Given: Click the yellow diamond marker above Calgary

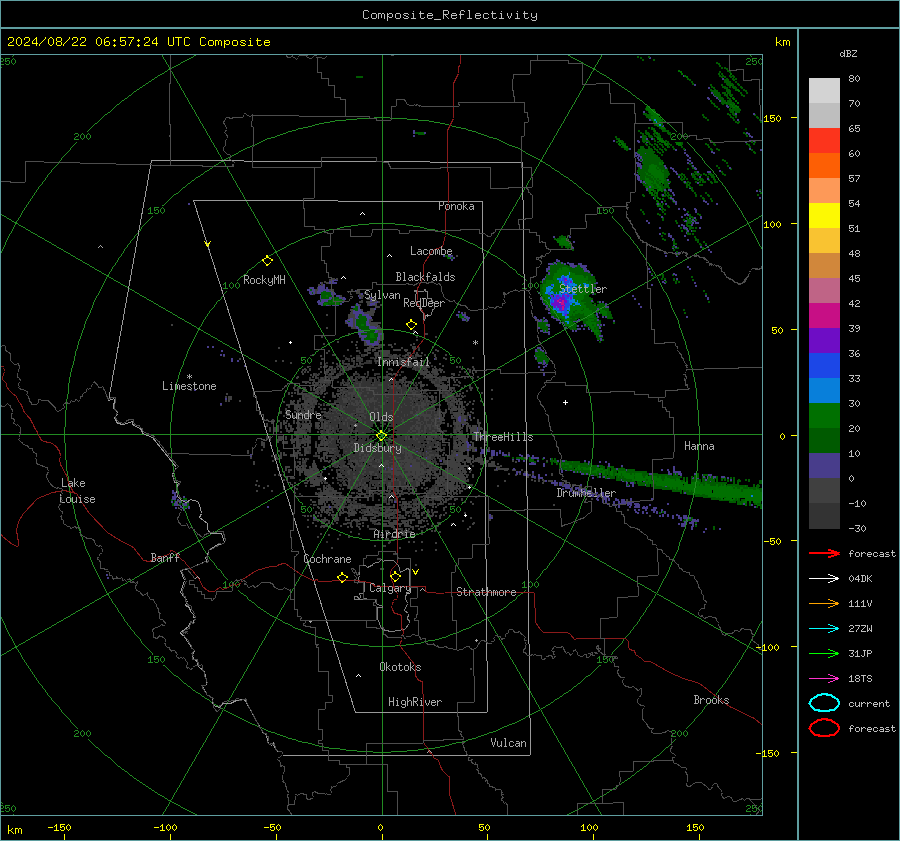Looking at the screenshot, I should click(395, 576).
